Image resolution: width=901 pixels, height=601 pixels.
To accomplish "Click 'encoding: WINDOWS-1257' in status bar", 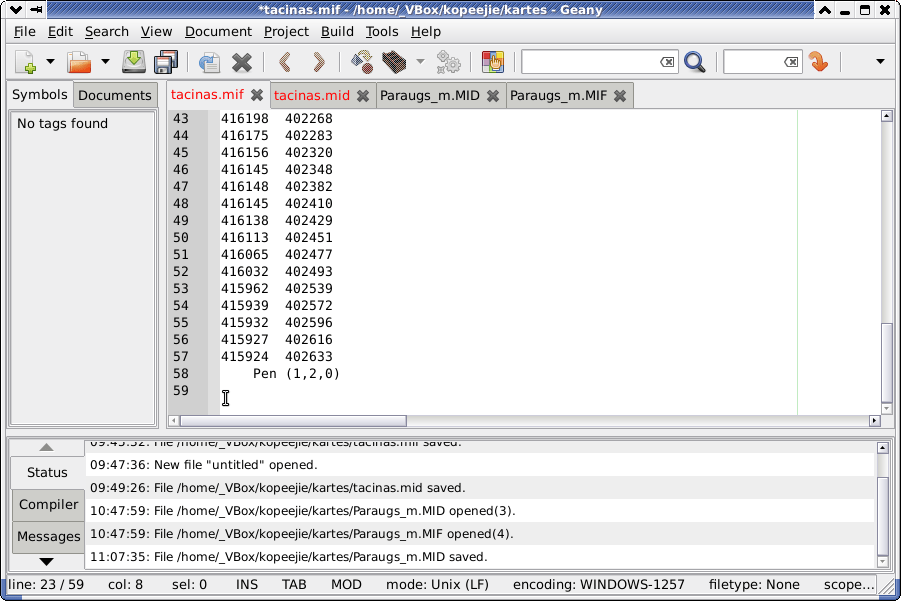I will coord(599,585).
